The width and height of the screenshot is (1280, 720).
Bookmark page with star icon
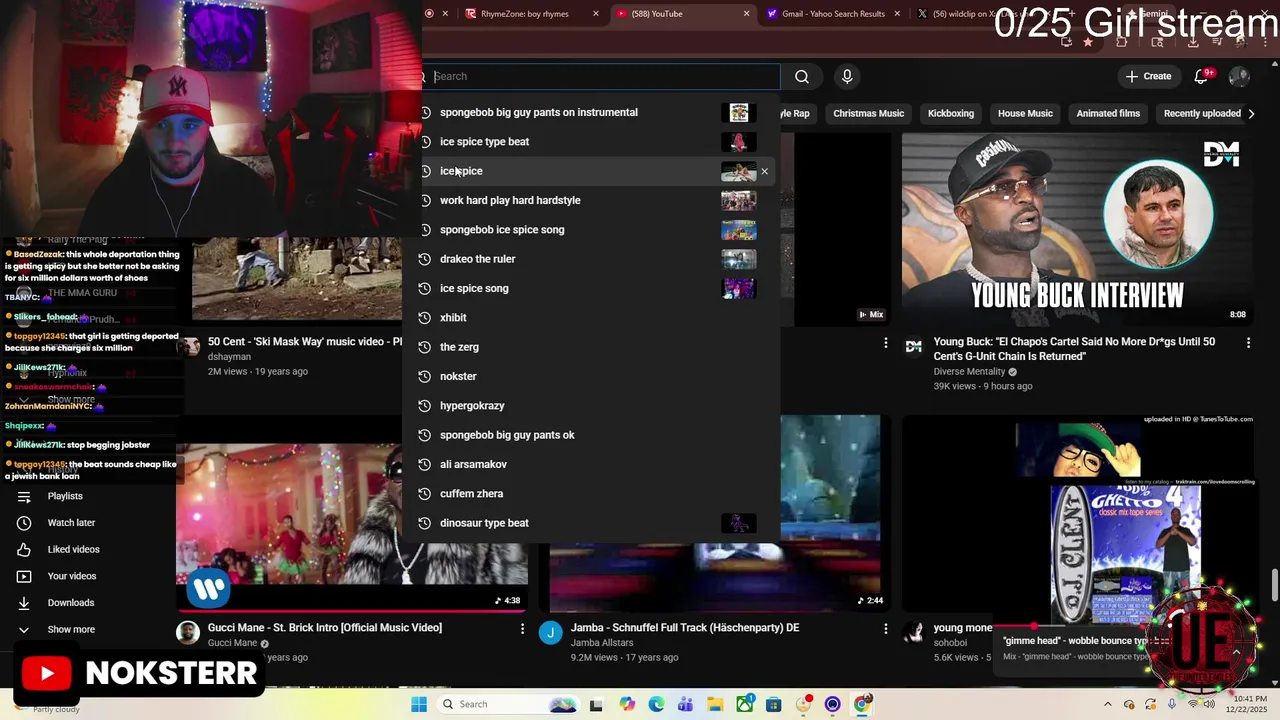(1088, 42)
